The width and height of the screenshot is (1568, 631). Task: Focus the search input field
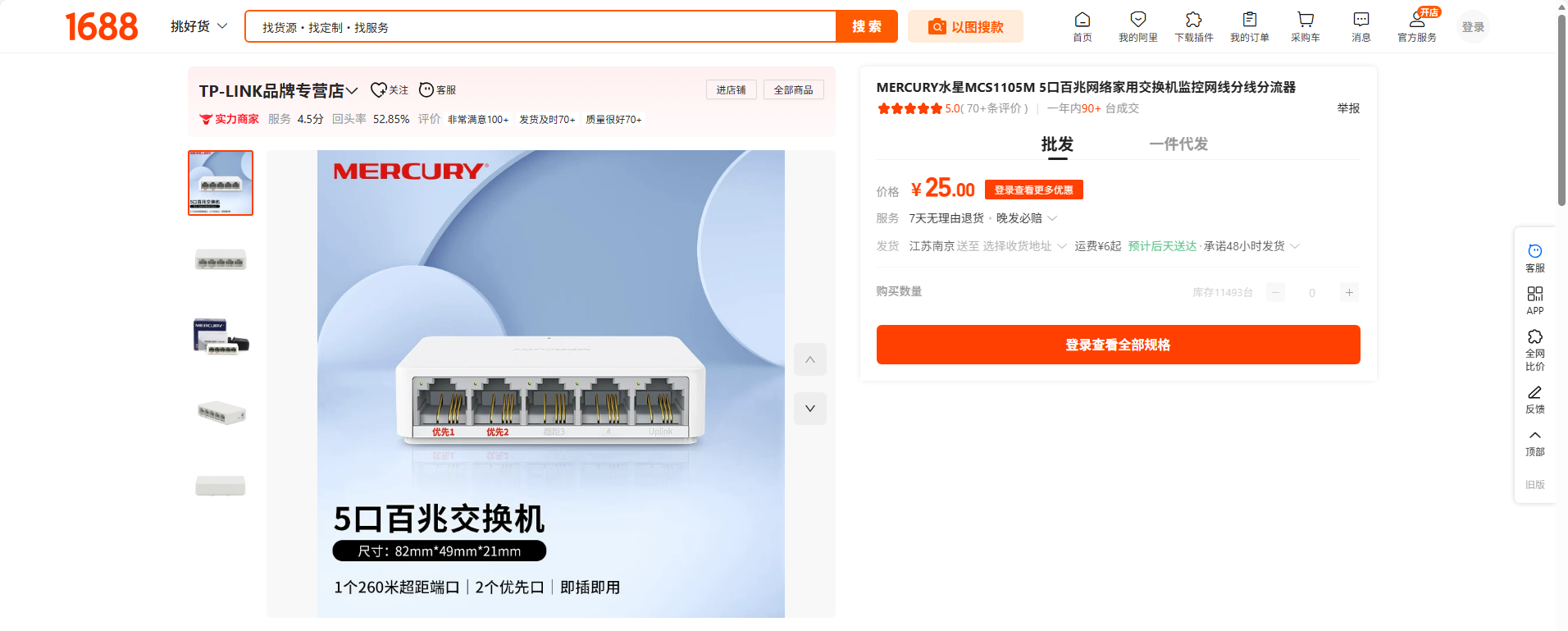click(540, 27)
